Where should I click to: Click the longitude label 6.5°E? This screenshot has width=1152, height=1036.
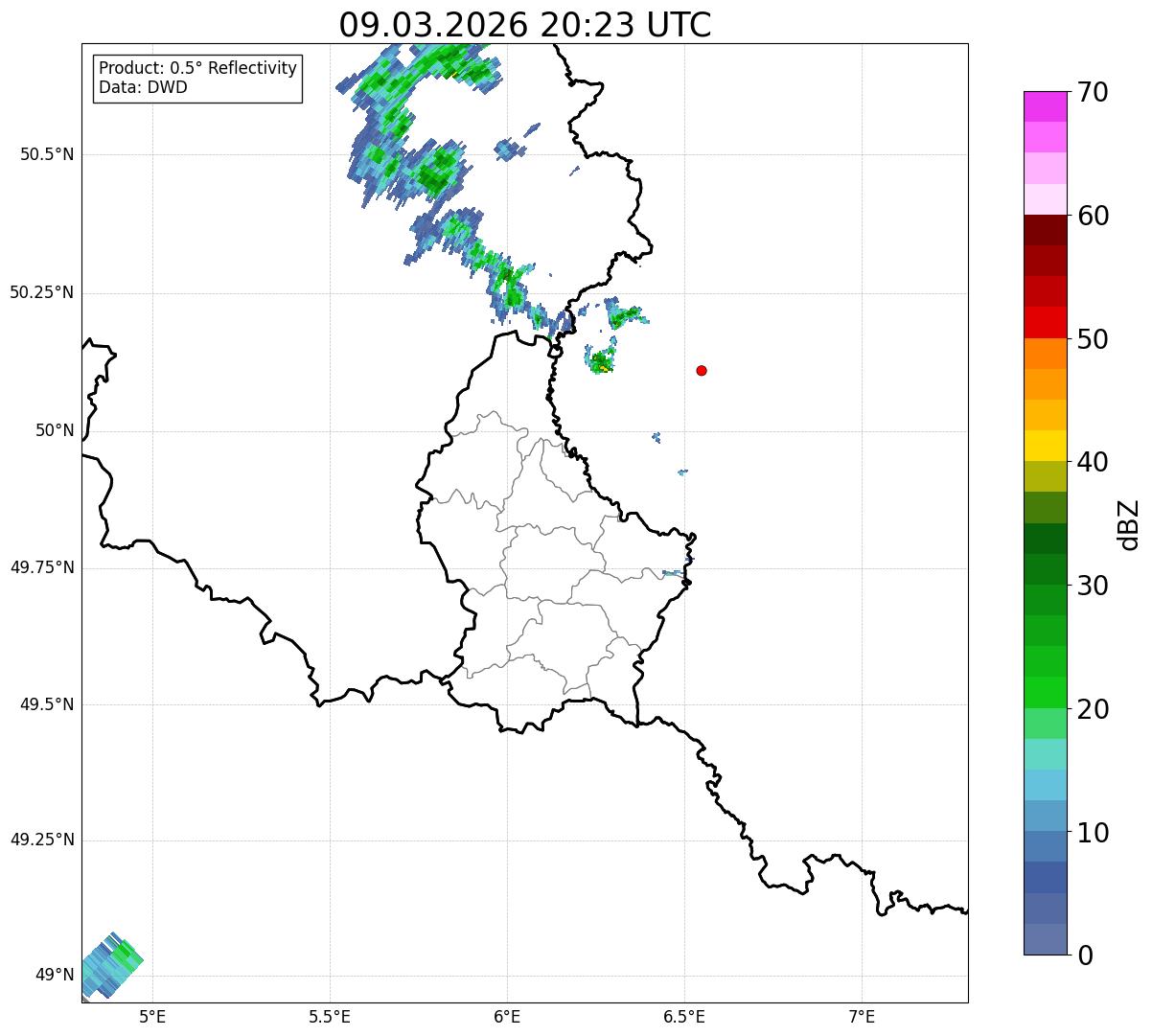685,1017
